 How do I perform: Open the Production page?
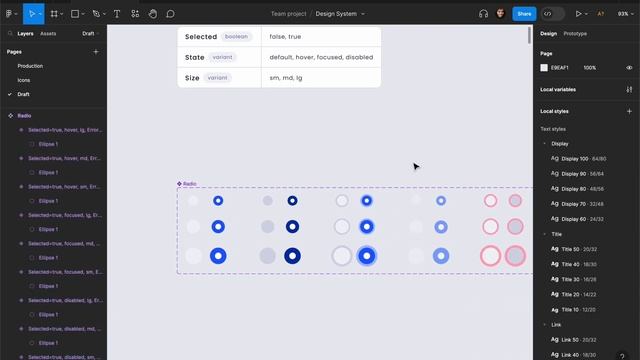coord(30,66)
